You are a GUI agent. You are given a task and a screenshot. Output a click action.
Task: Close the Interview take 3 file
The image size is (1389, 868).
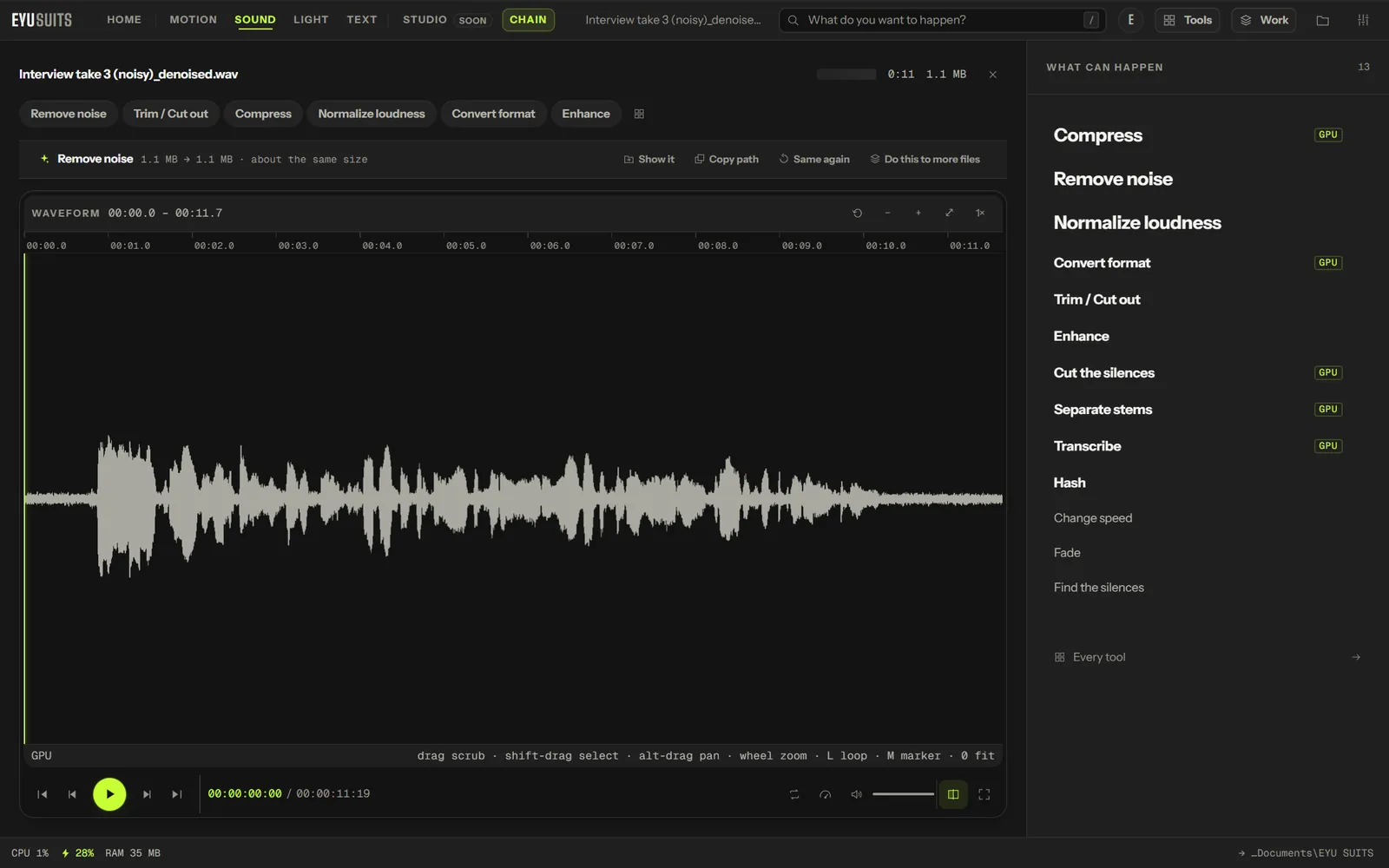point(993,75)
